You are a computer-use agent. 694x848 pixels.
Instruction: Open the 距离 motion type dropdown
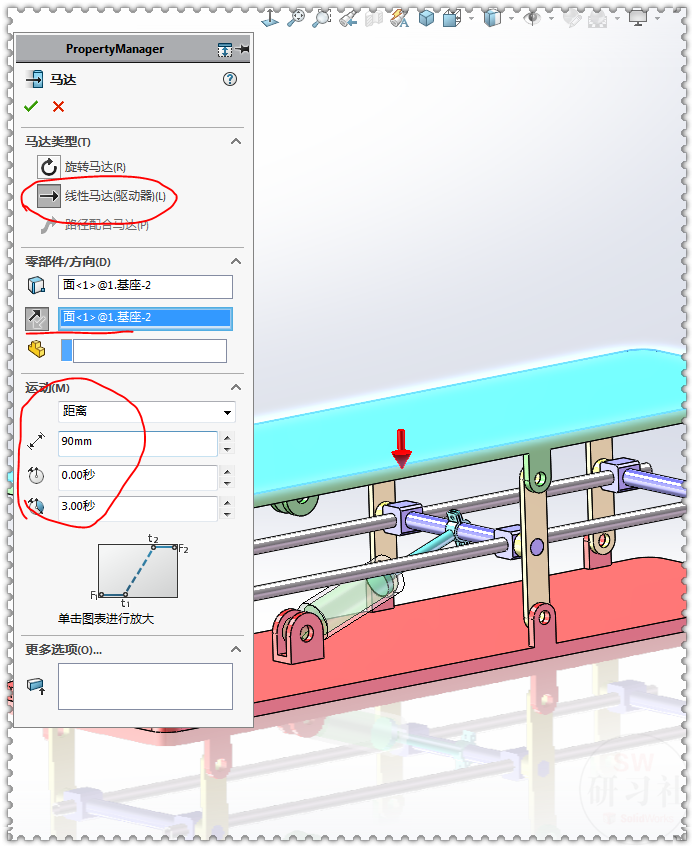click(147, 412)
